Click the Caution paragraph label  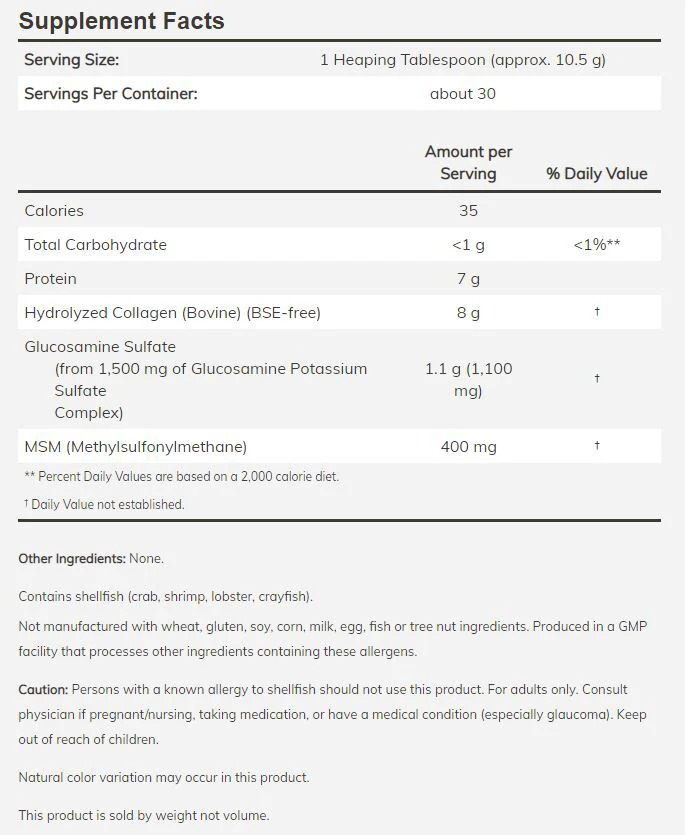click(43, 690)
